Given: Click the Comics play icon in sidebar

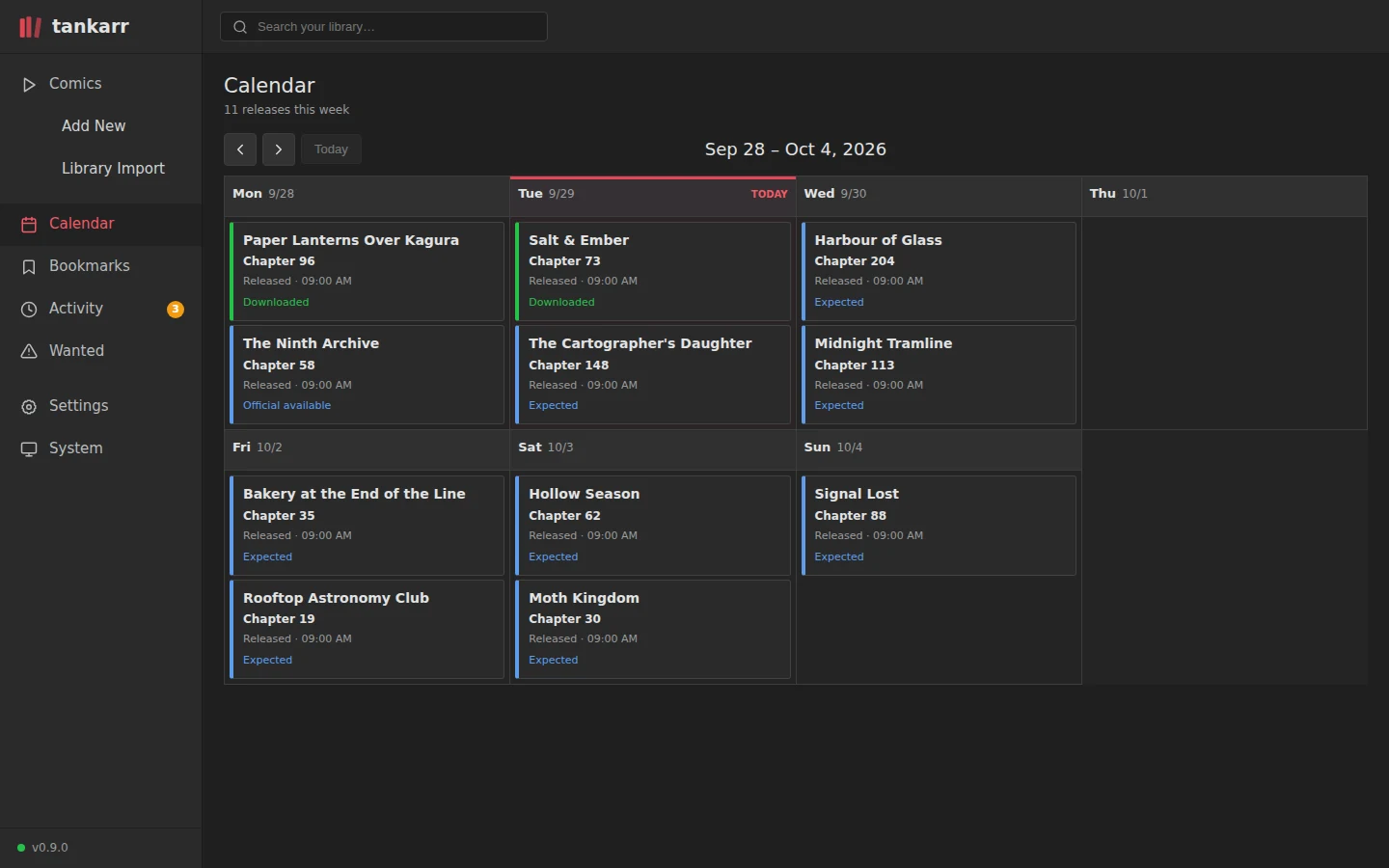Looking at the screenshot, I should [x=29, y=85].
